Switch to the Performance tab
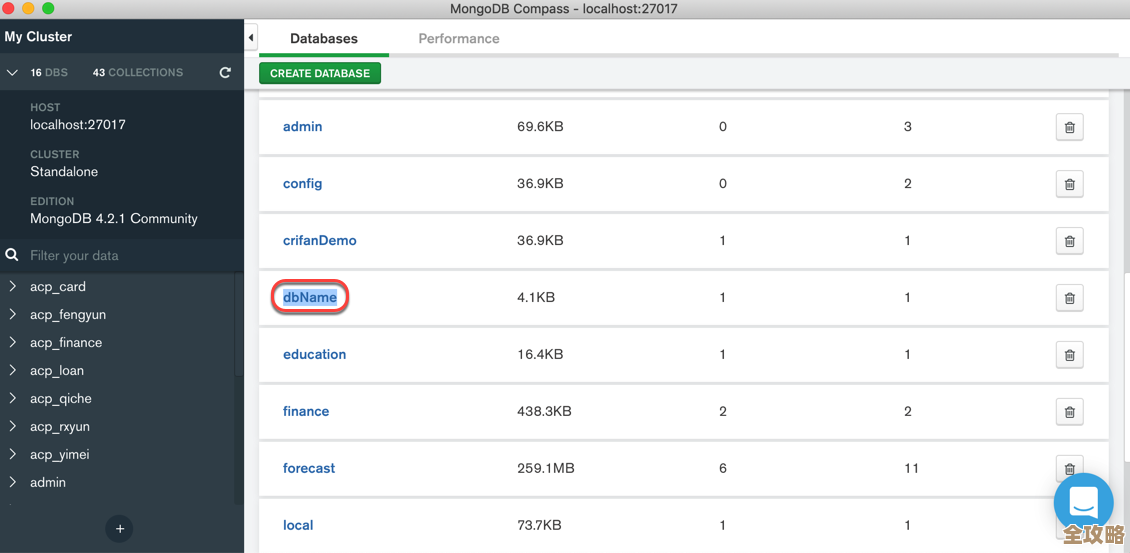 click(458, 38)
